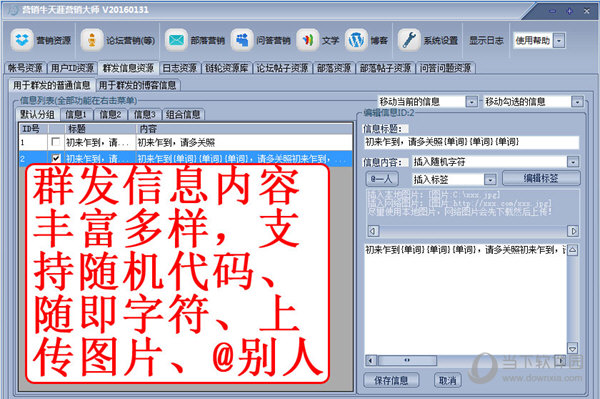Image resolution: width=600 pixels, height=399 pixels.
Task: Minimize the application window
Action: tap(553, 11)
